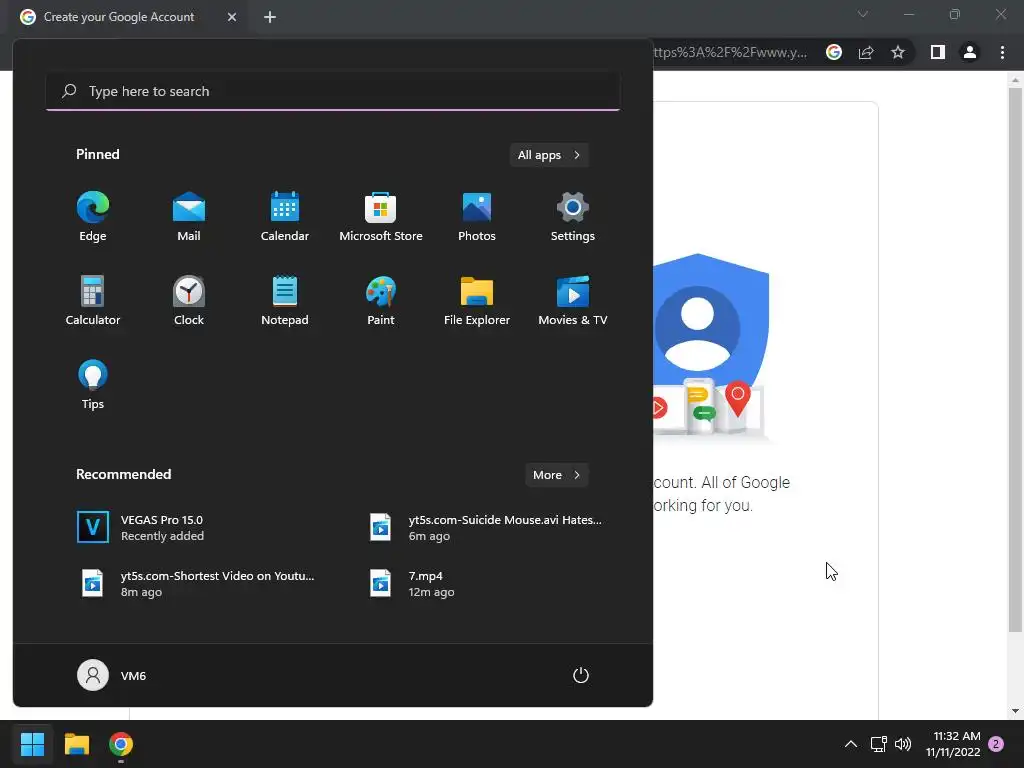Select the Create your Google Account tab
Image resolution: width=1024 pixels, height=768 pixels.
point(119,17)
